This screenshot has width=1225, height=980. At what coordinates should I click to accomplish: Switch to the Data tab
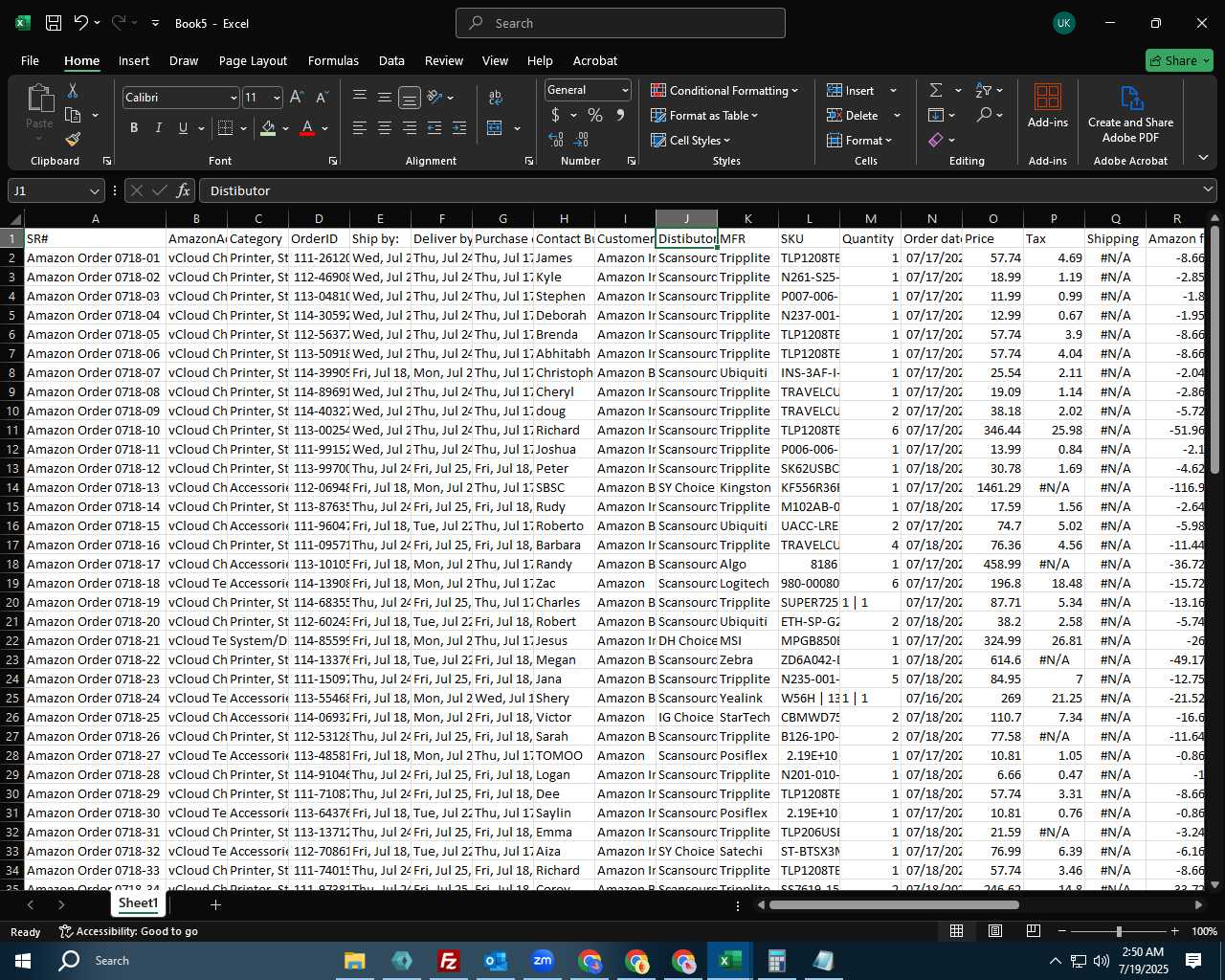pyautogui.click(x=391, y=60)
